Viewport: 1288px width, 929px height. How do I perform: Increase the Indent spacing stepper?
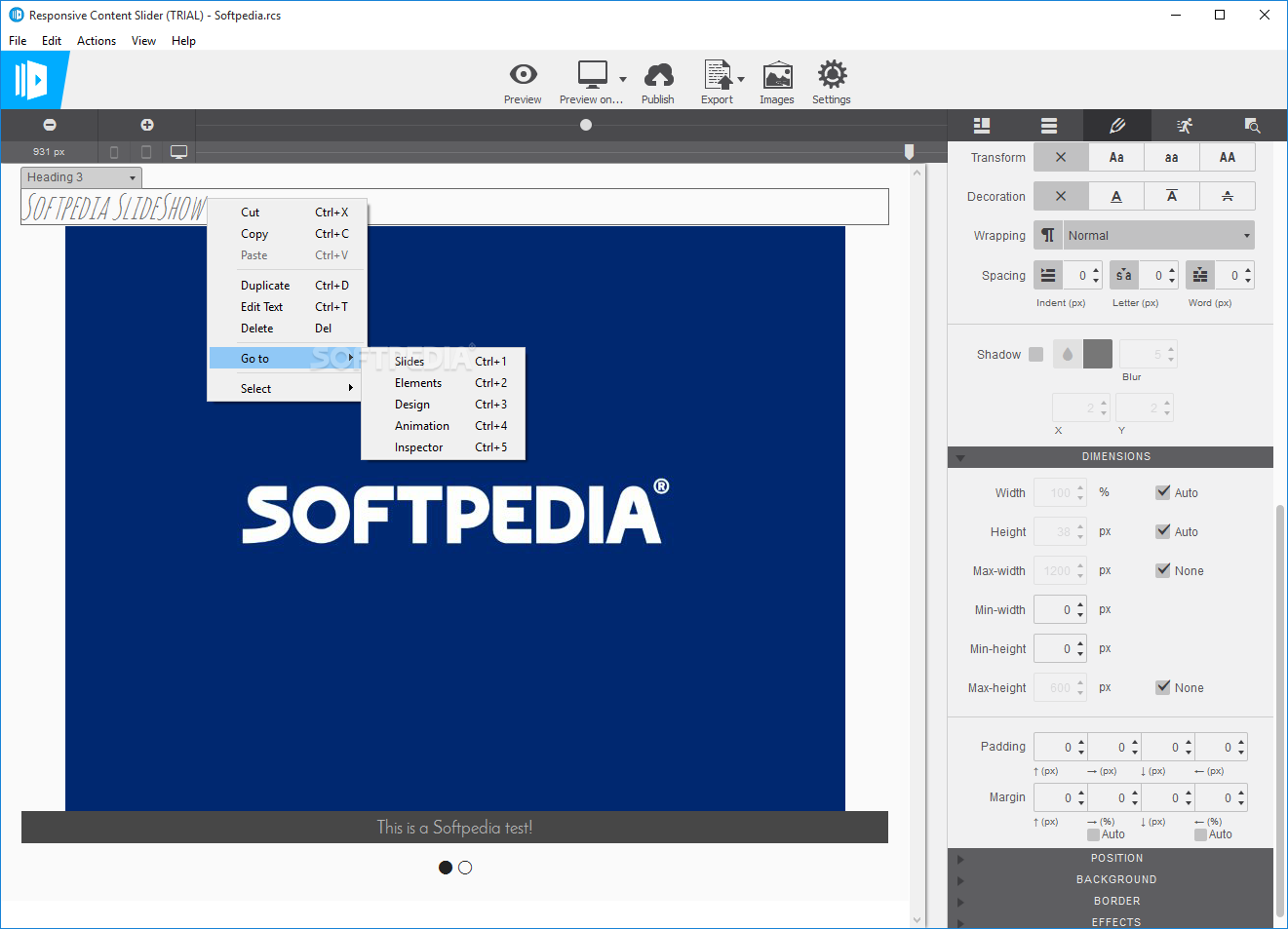coord(1096,270)
